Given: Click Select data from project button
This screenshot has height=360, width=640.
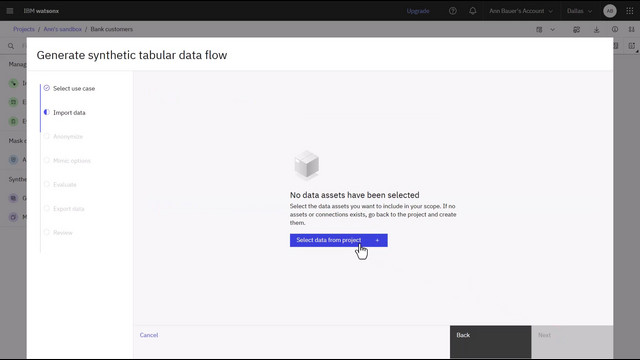Looking at the screenshot, I should pyautogui.click(x=339, y=240).
